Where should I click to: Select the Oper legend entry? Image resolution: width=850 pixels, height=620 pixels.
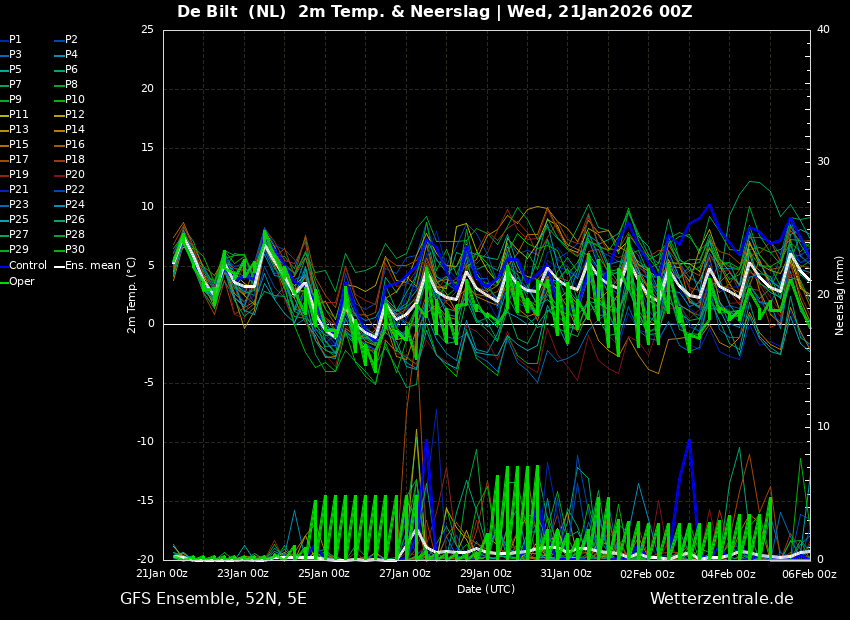pos(22,281)
